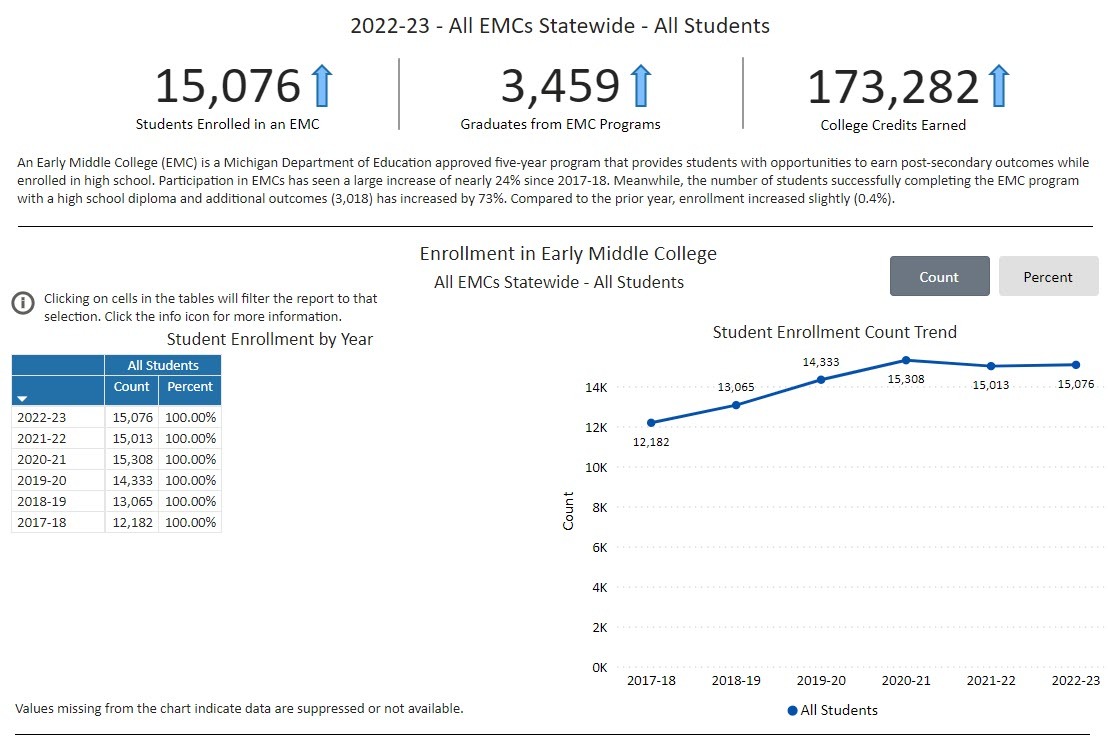Click the 2019-20 data point marker
The width and height of the screenshot is (1108, 745).
[821, 380]
